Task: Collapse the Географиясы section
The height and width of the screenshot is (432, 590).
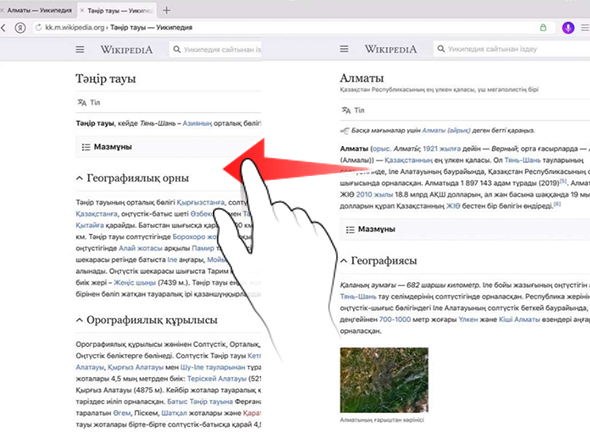Action: point(344,261)
